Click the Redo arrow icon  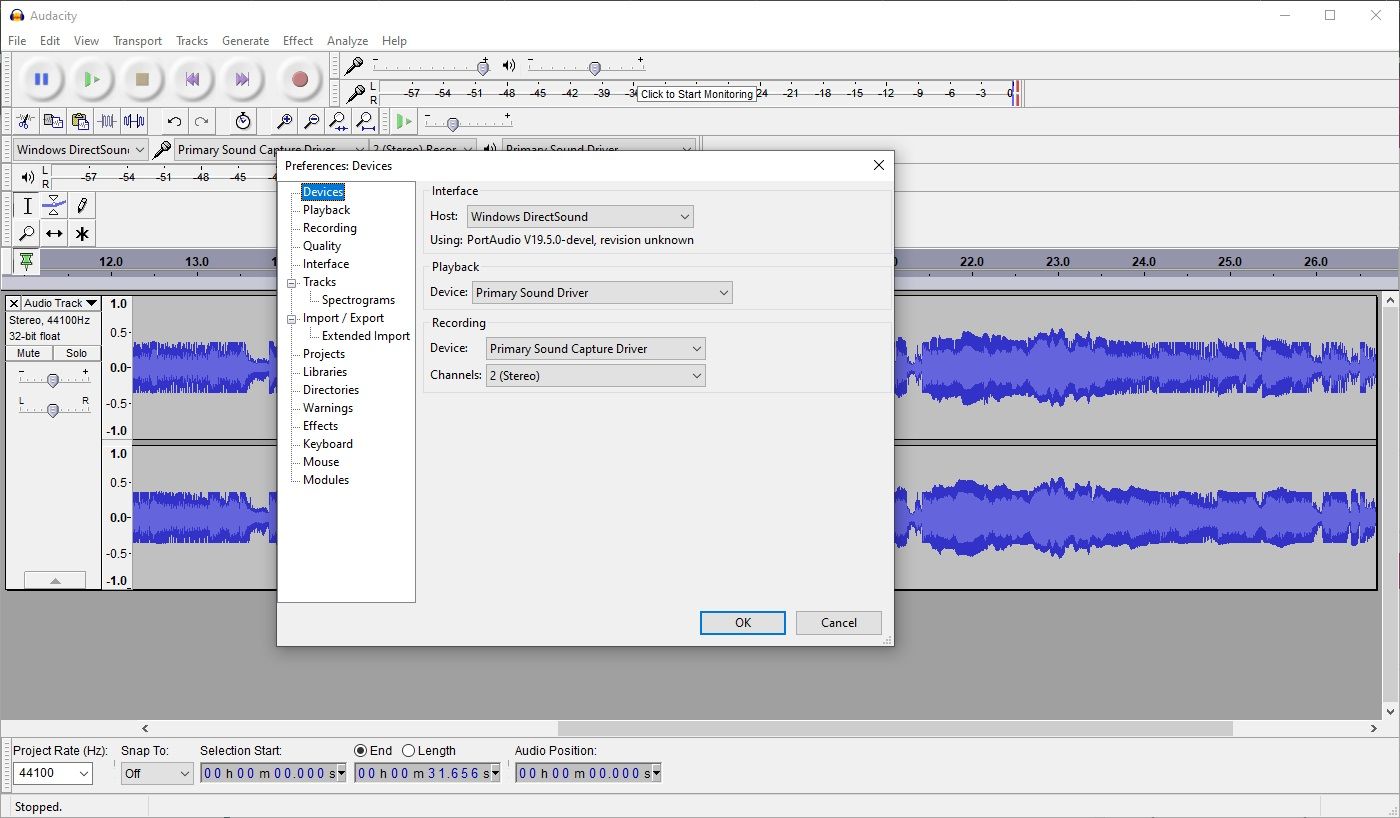(201, 121)
